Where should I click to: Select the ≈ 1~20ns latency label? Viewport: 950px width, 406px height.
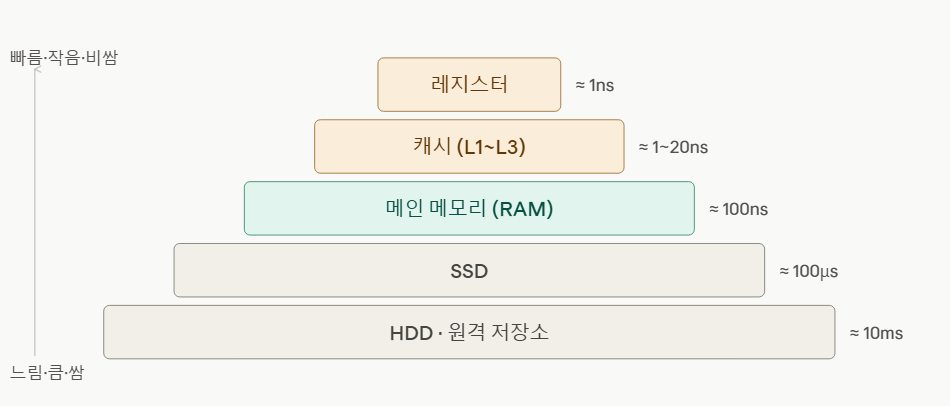click(673, 147)
